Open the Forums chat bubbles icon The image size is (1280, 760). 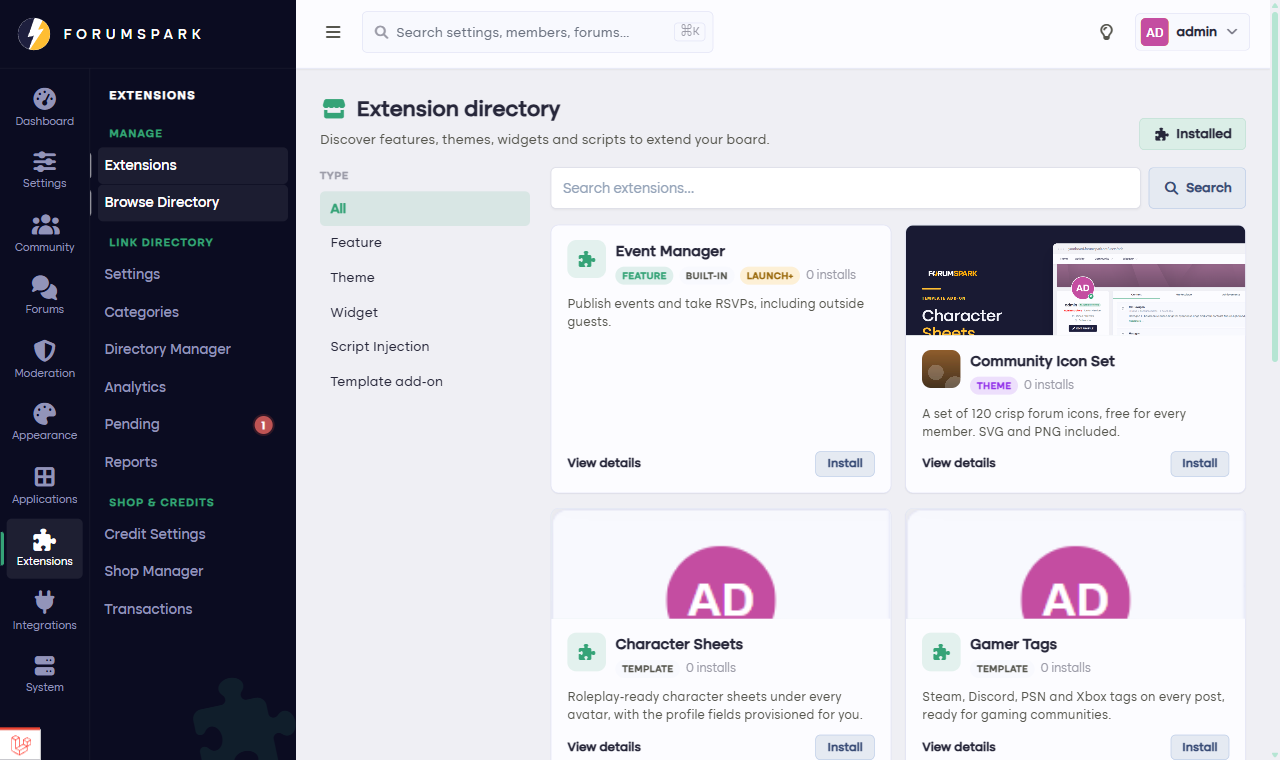(x=45, y=287)
